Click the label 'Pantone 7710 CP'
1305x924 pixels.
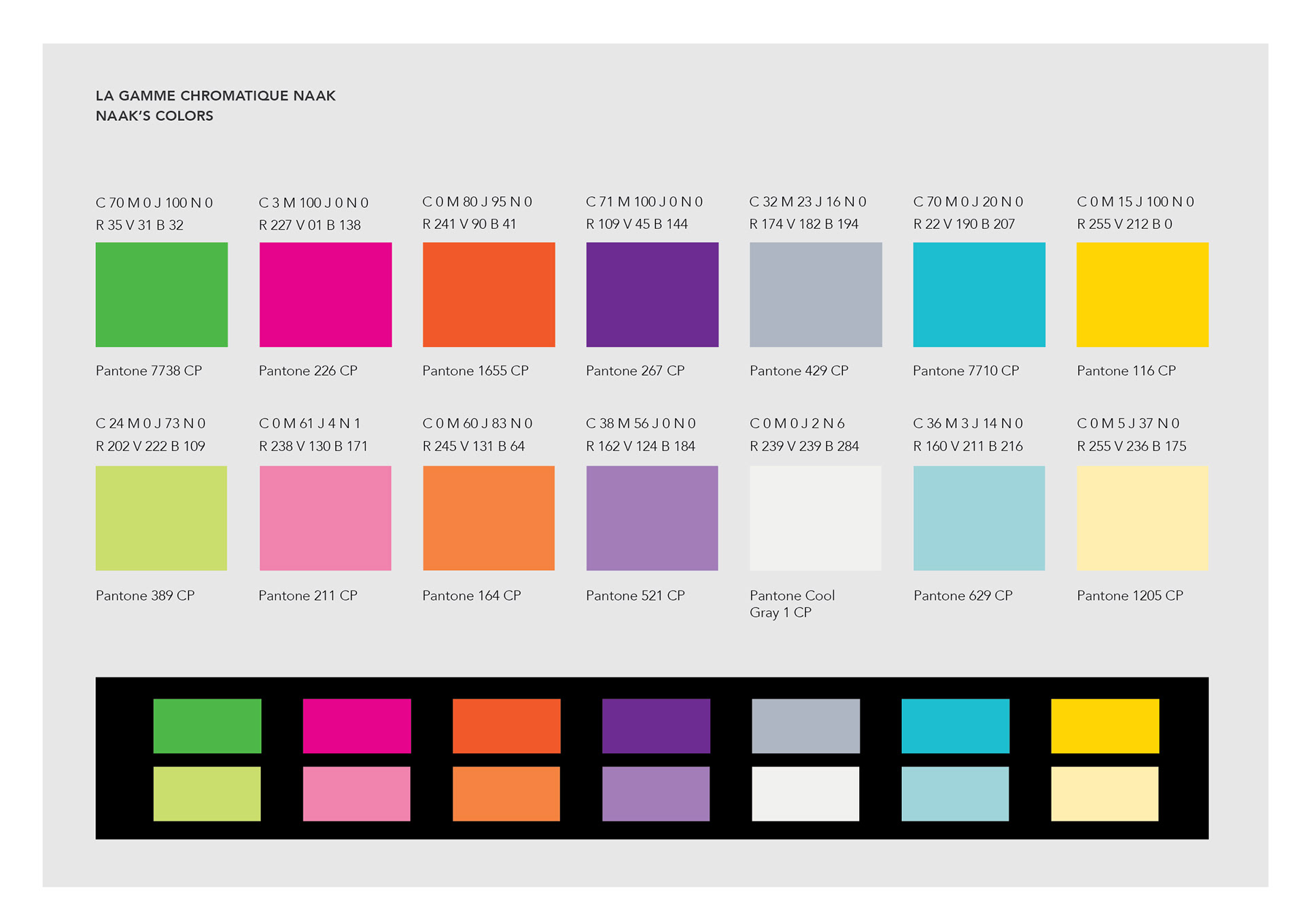click(x=966, y=371)
